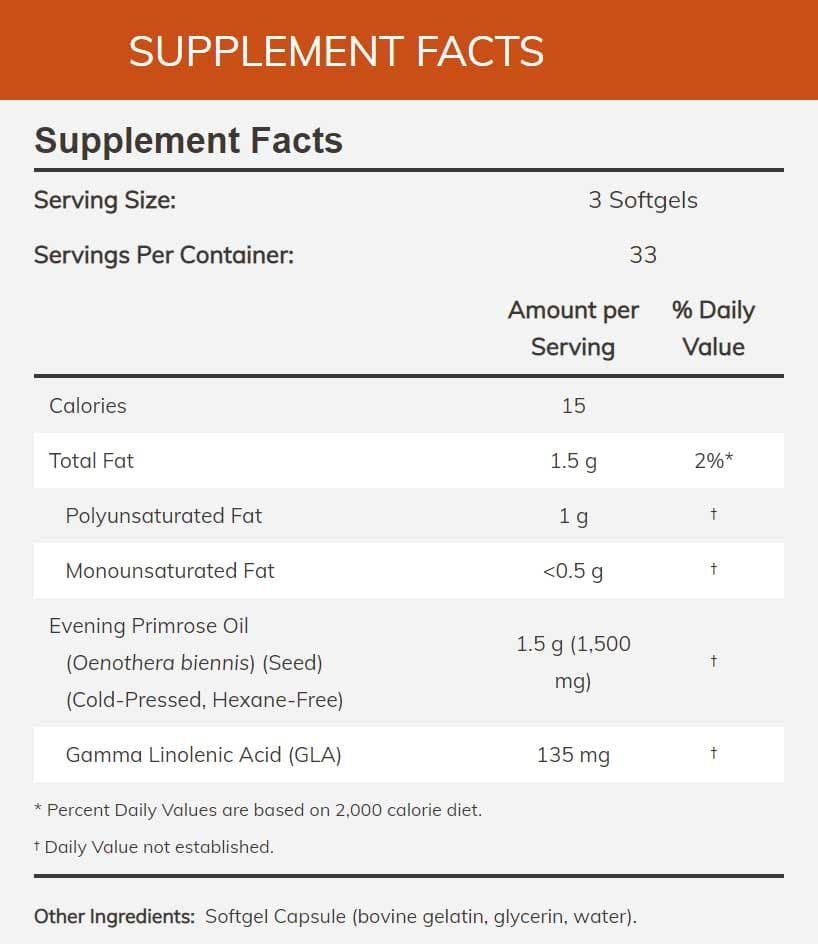Click the 33 servings value
Image resolution: width=818 pixels, height=944 pixels.
point(643,255)
